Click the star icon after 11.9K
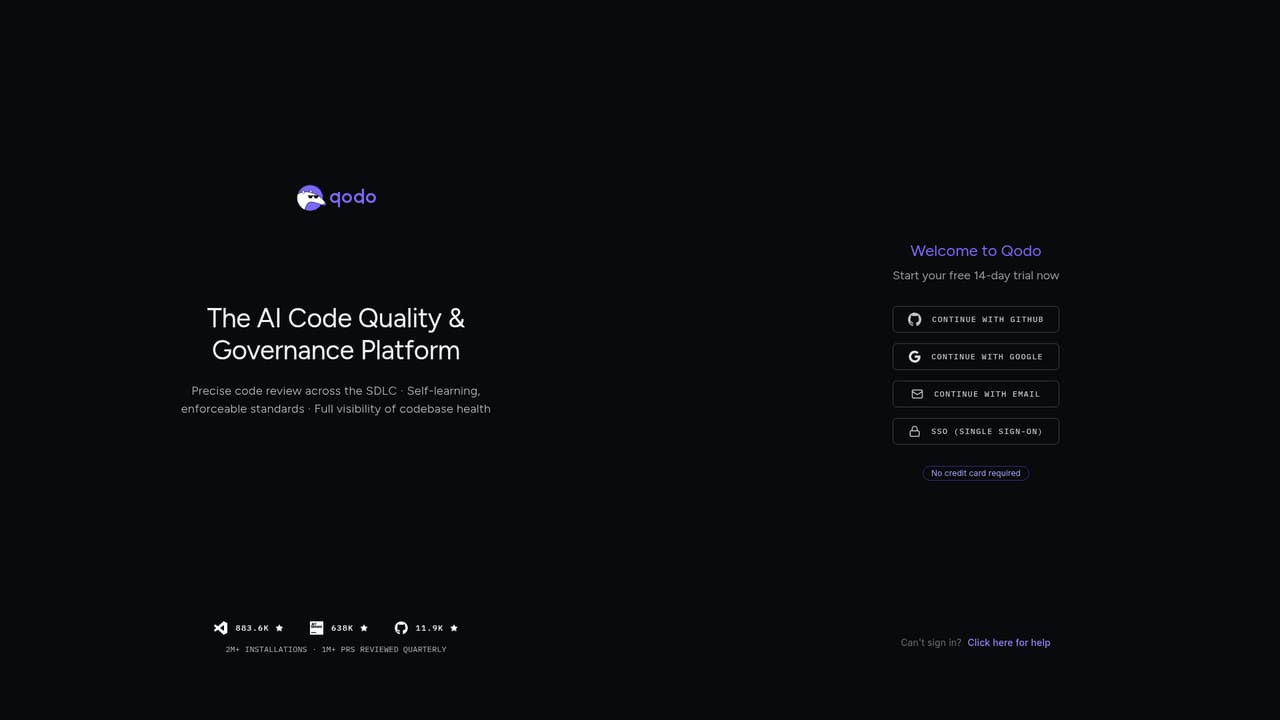Viewport: 1280px width, 720px height. coord(454,628)
